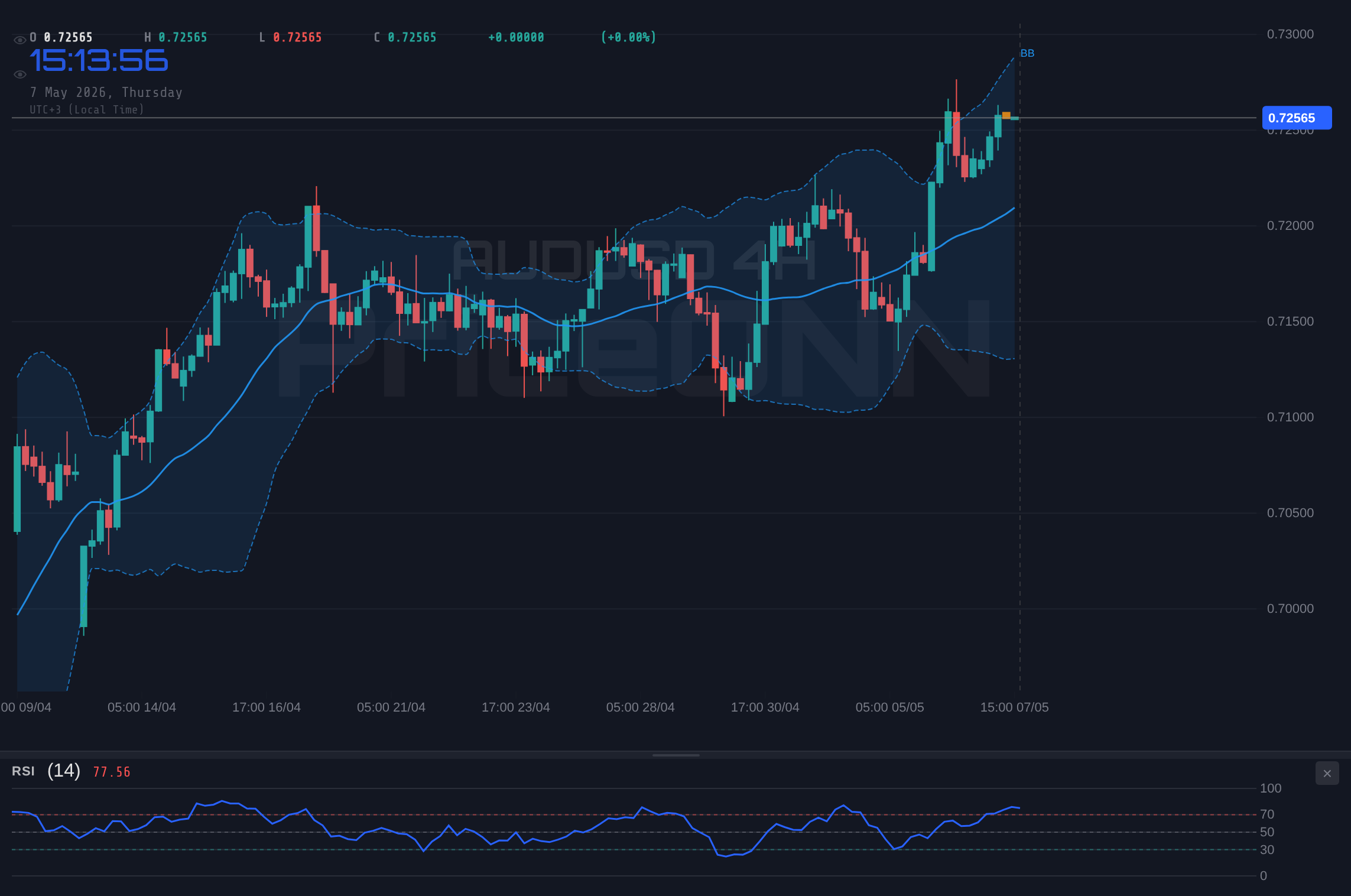
Task: Click the 15:13:56 clock display
Action: [x=99, y=61]
